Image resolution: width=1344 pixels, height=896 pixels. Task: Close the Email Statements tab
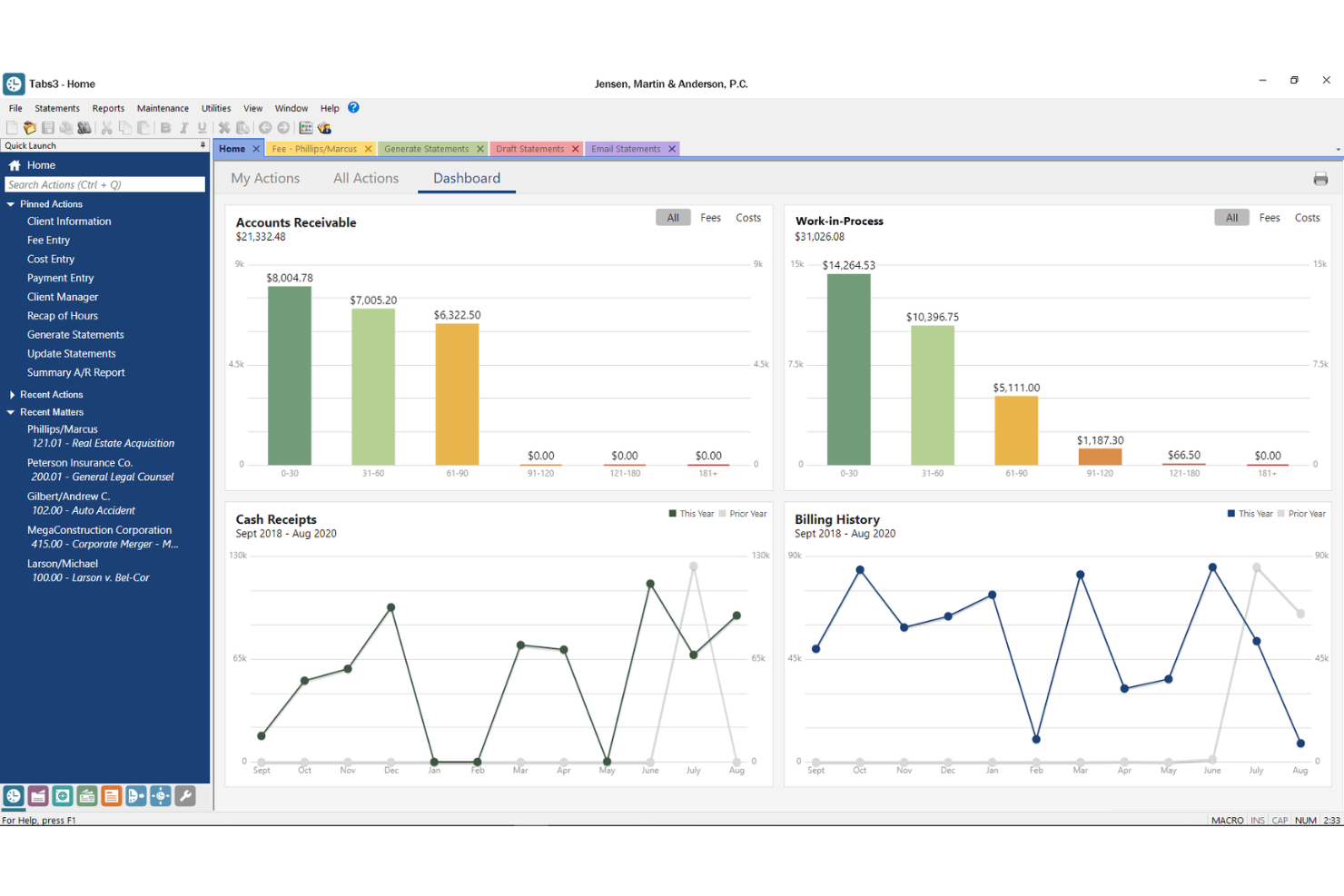(672, 149)
